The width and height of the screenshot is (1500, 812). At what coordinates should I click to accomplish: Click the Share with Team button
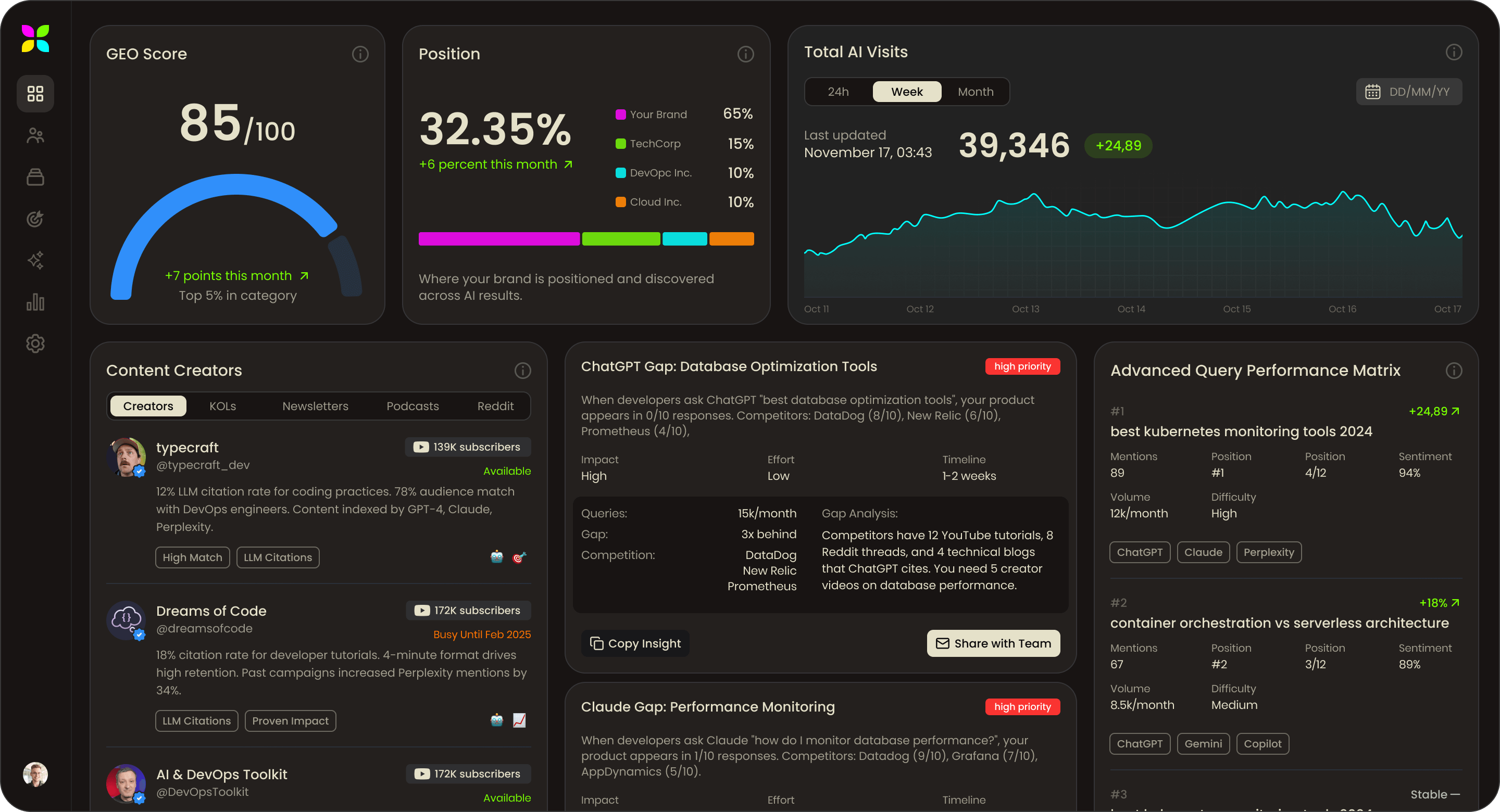993,643
